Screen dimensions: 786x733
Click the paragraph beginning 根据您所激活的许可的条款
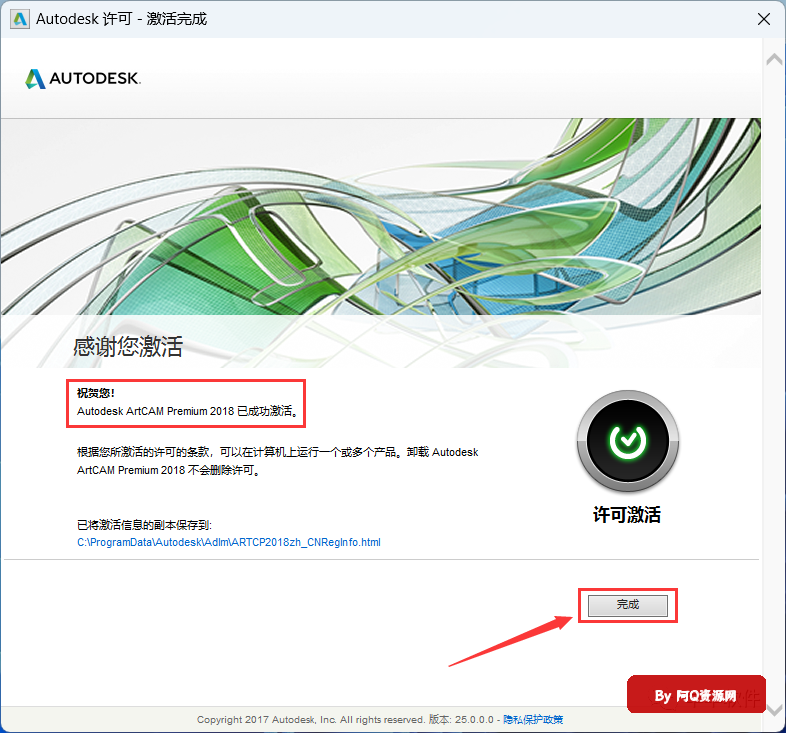277,461
